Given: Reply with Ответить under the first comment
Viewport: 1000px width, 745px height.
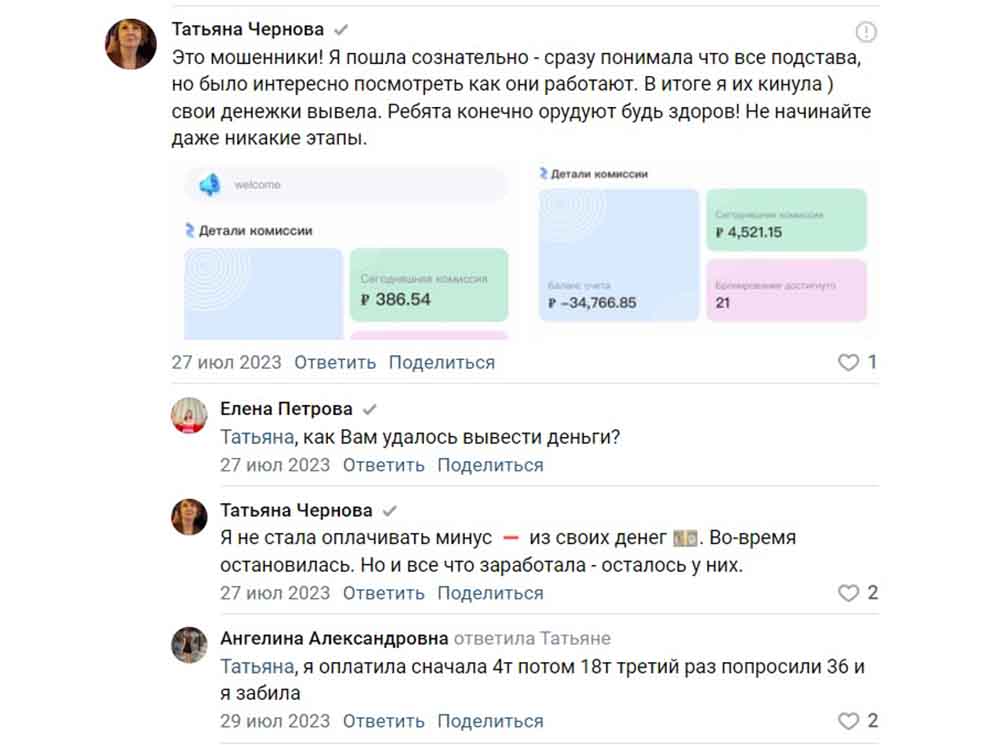Looking at the screenshot, I should [x=333, y=363].
